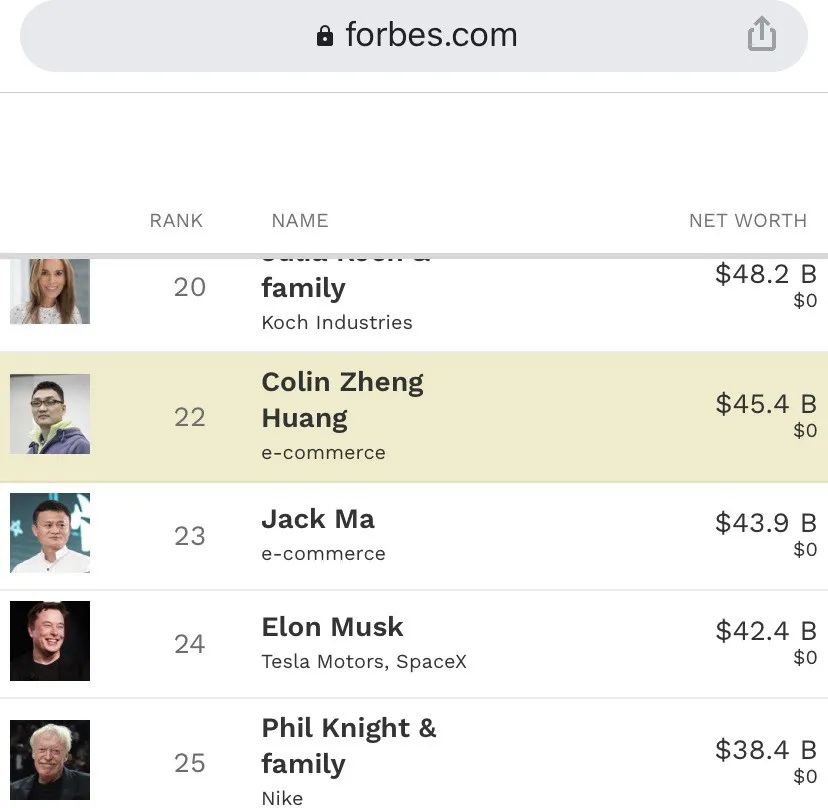Viewport: 828px width, 808px height.
Task: Open the rank 22 profile photo
Action: 50,414
